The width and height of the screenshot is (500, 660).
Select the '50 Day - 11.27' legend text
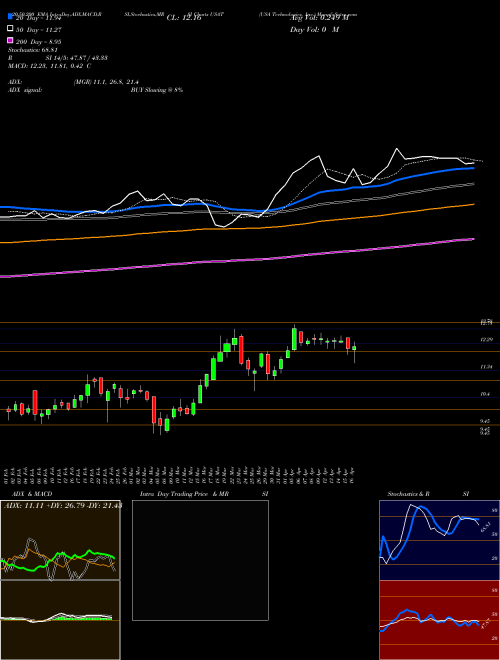[x=39, y=30]
